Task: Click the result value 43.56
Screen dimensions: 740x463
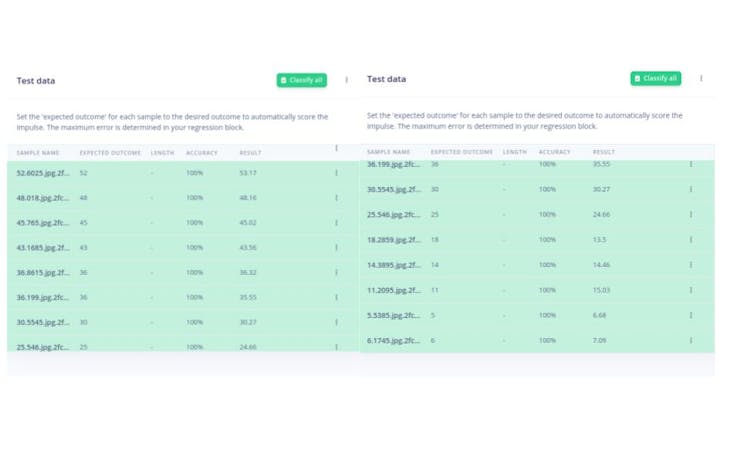Action: click(248, 247)
